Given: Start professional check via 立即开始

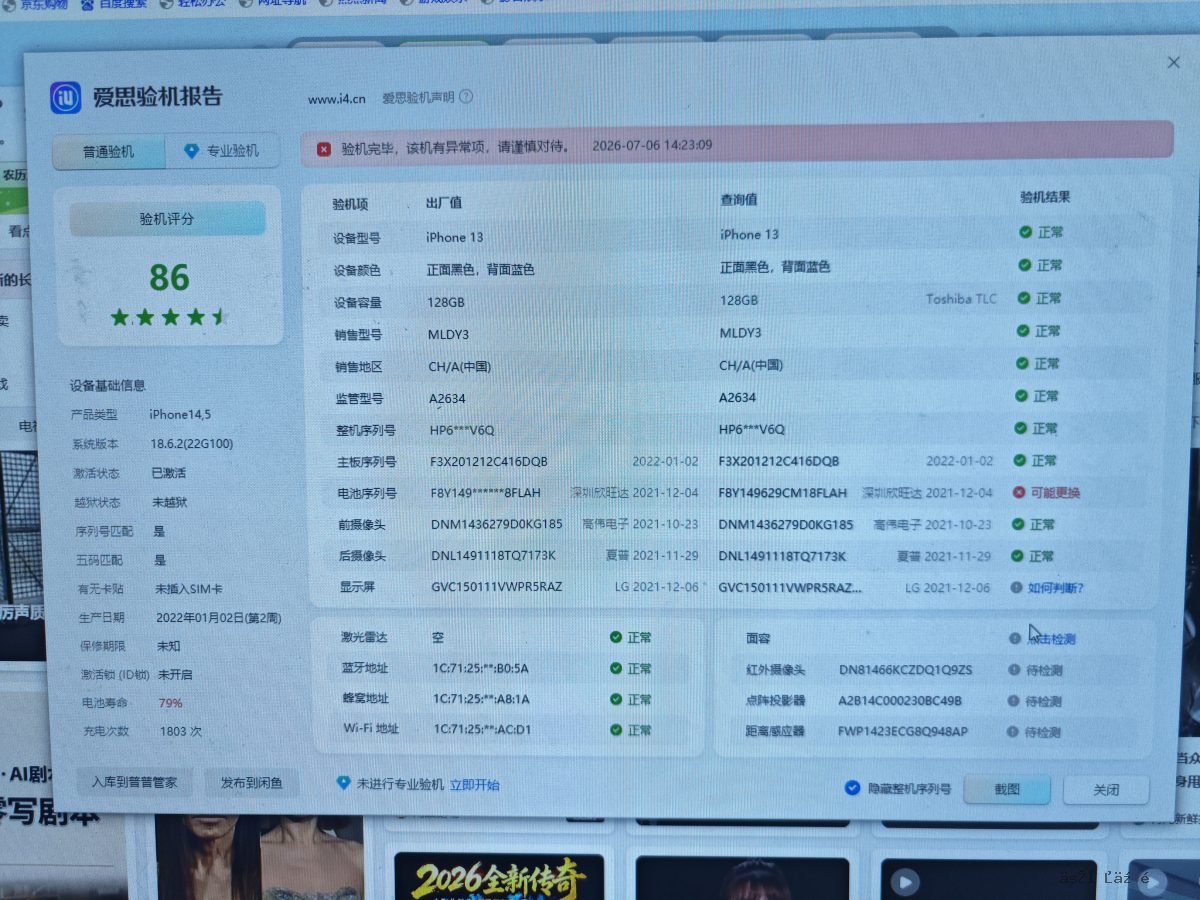Looking at the screenshot, I should (x=474, y=785).
